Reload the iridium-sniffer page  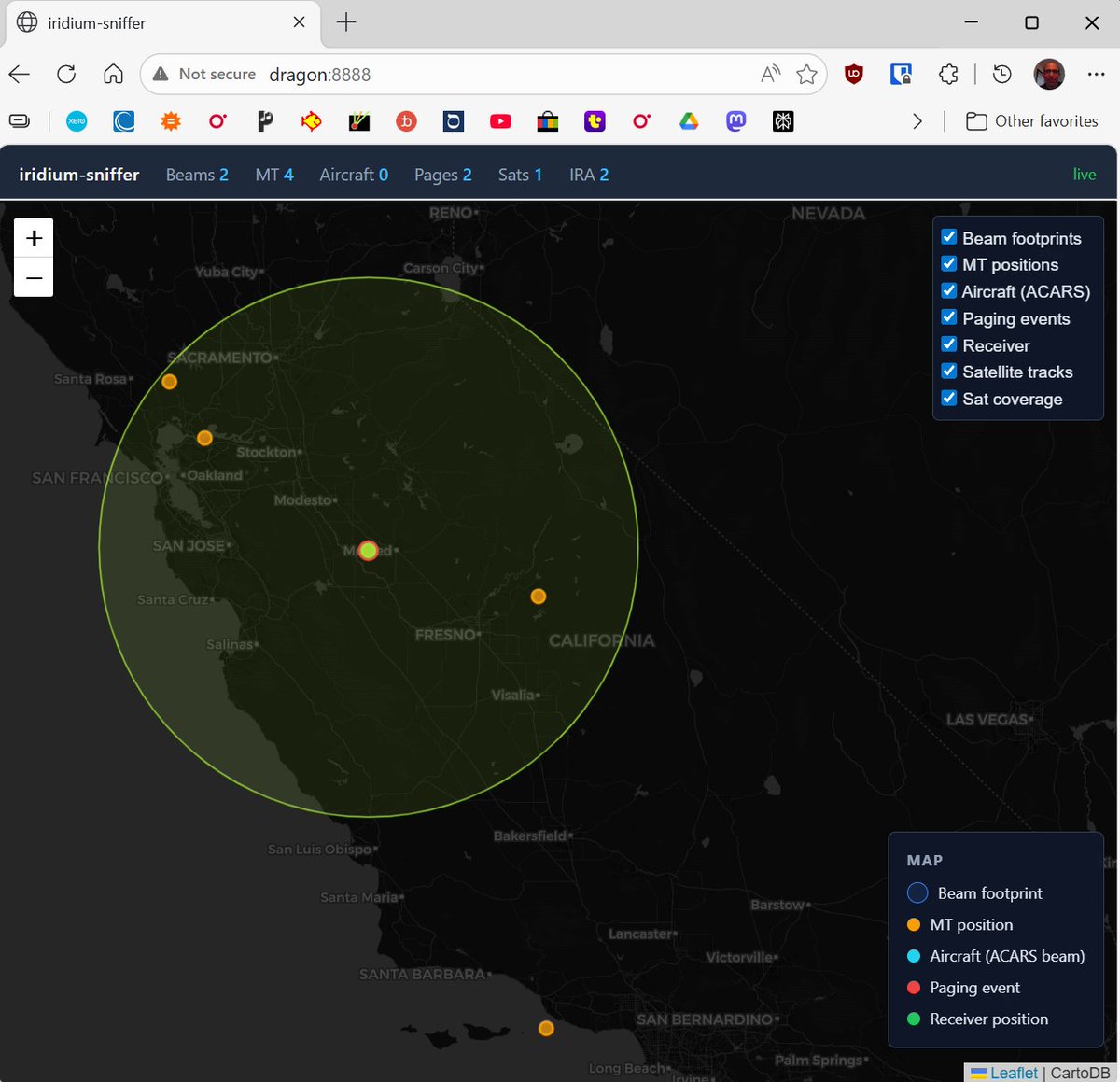click(x=66, y=75)
